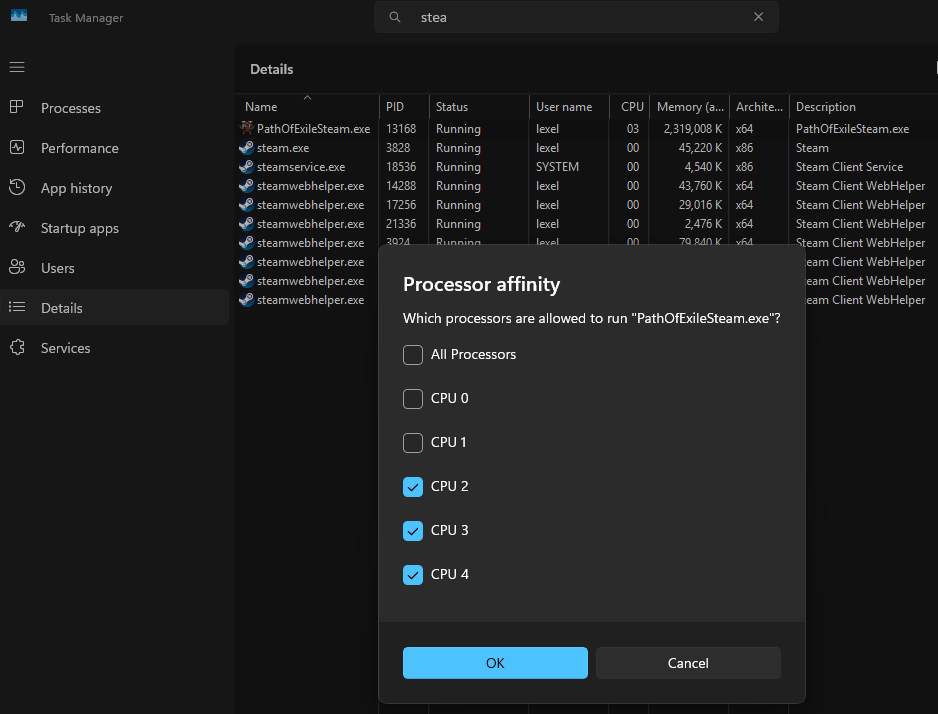Click the Performance sidebar icon
Viewport: 938px width, 714px height.
(17, 147)
